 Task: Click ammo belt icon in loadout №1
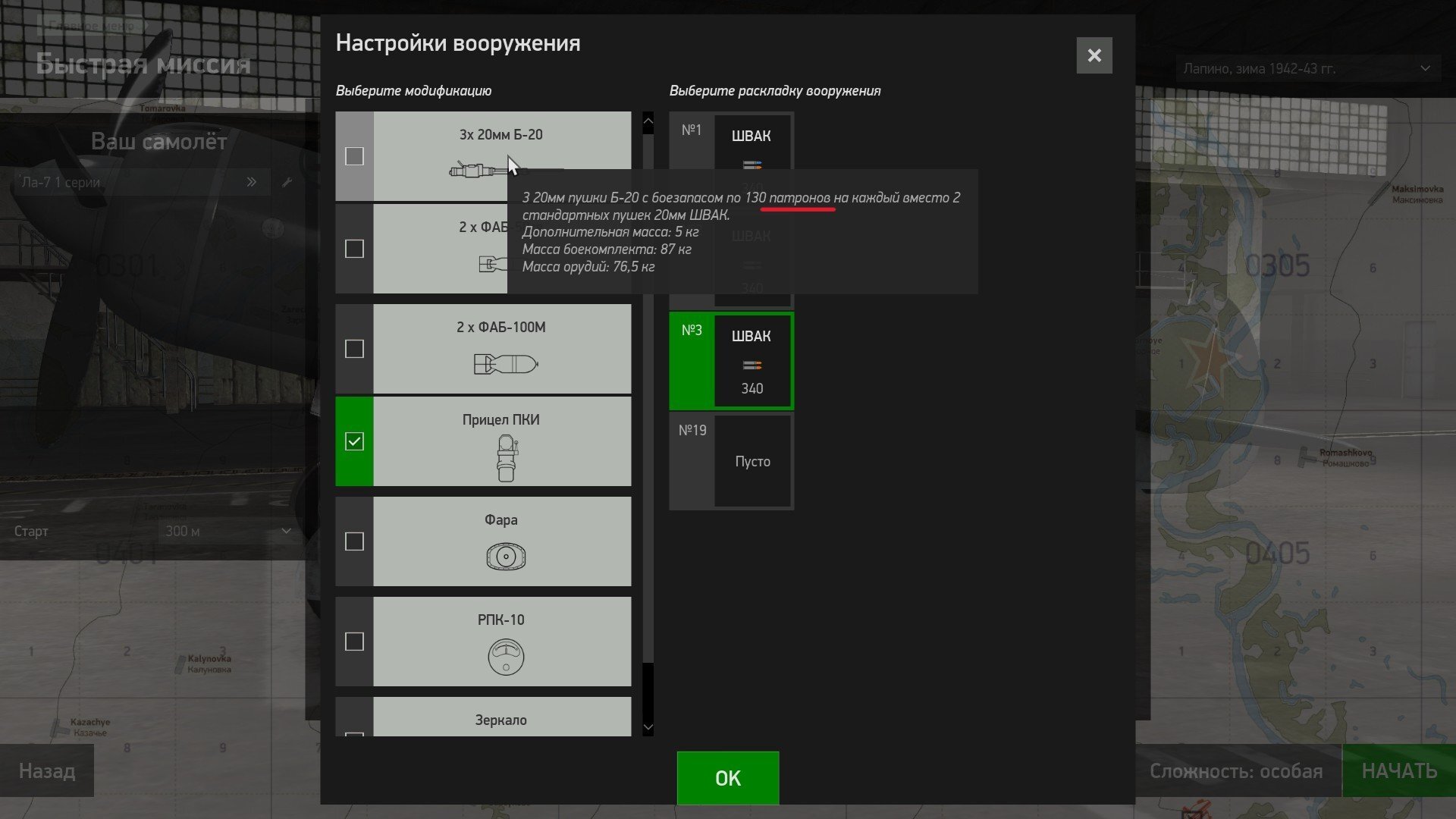click(752, 165)
